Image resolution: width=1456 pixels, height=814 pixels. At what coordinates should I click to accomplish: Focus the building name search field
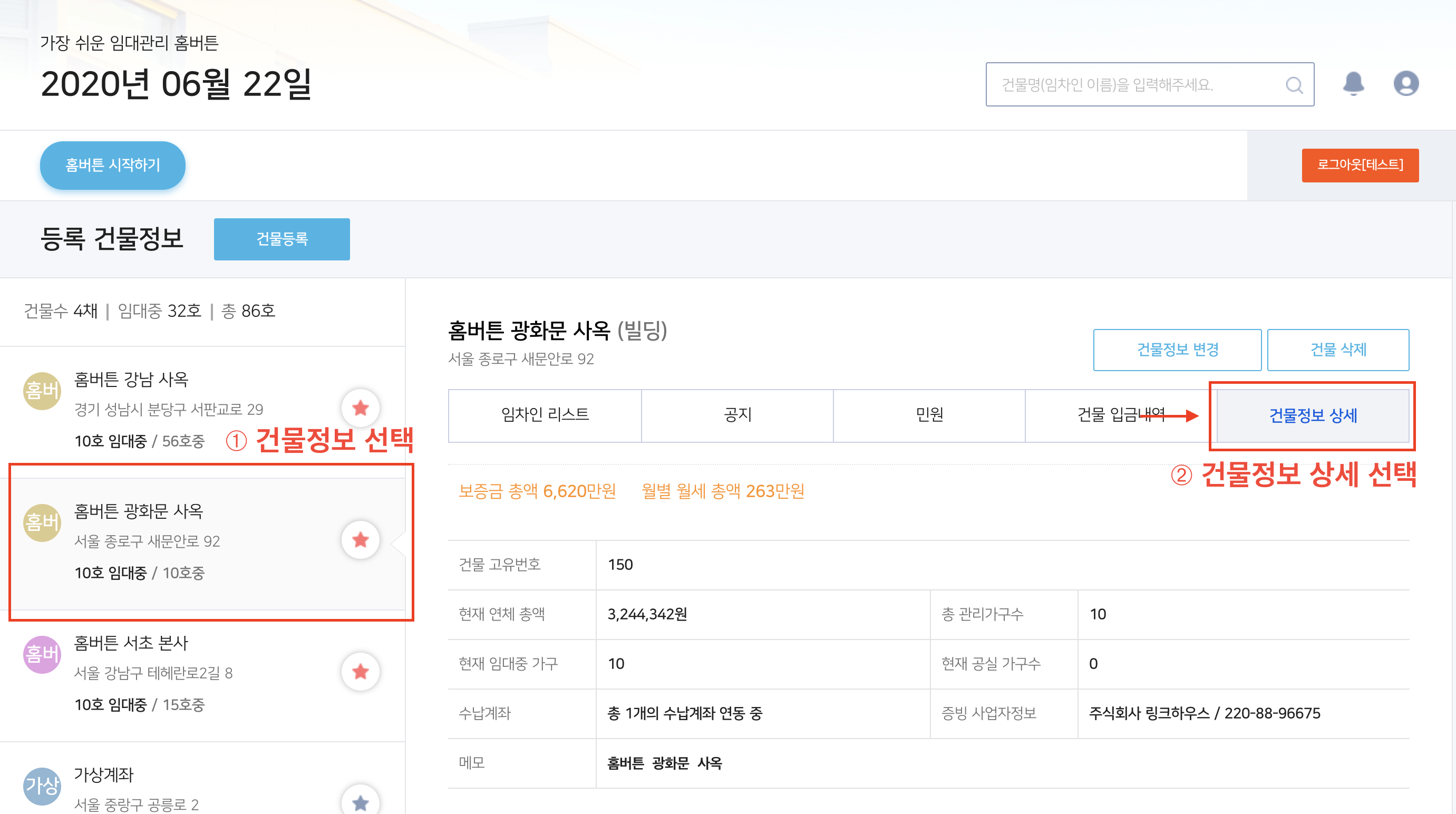(1136, 85)
